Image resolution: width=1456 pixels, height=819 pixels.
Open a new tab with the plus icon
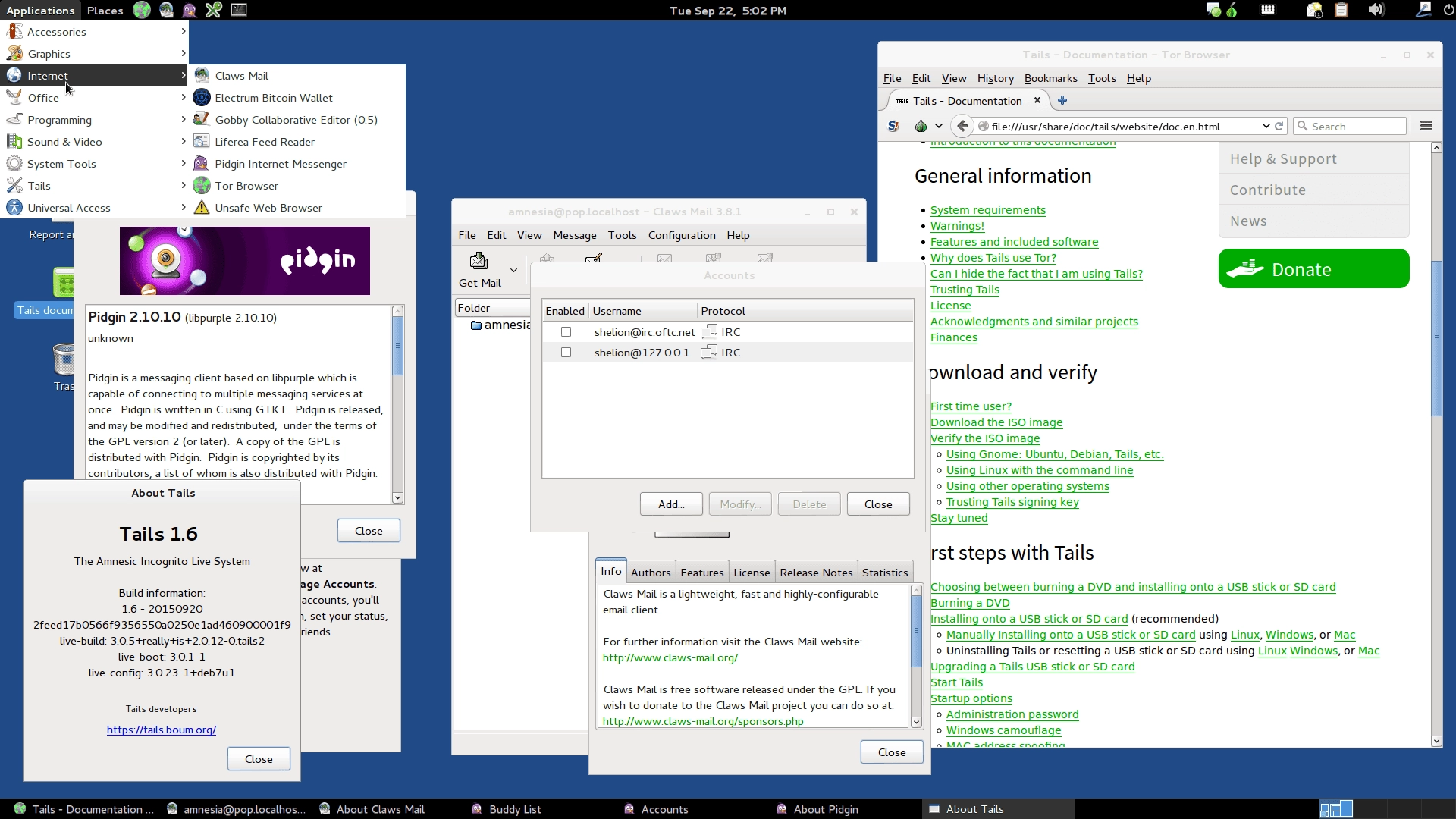(x=1062, y=100)
